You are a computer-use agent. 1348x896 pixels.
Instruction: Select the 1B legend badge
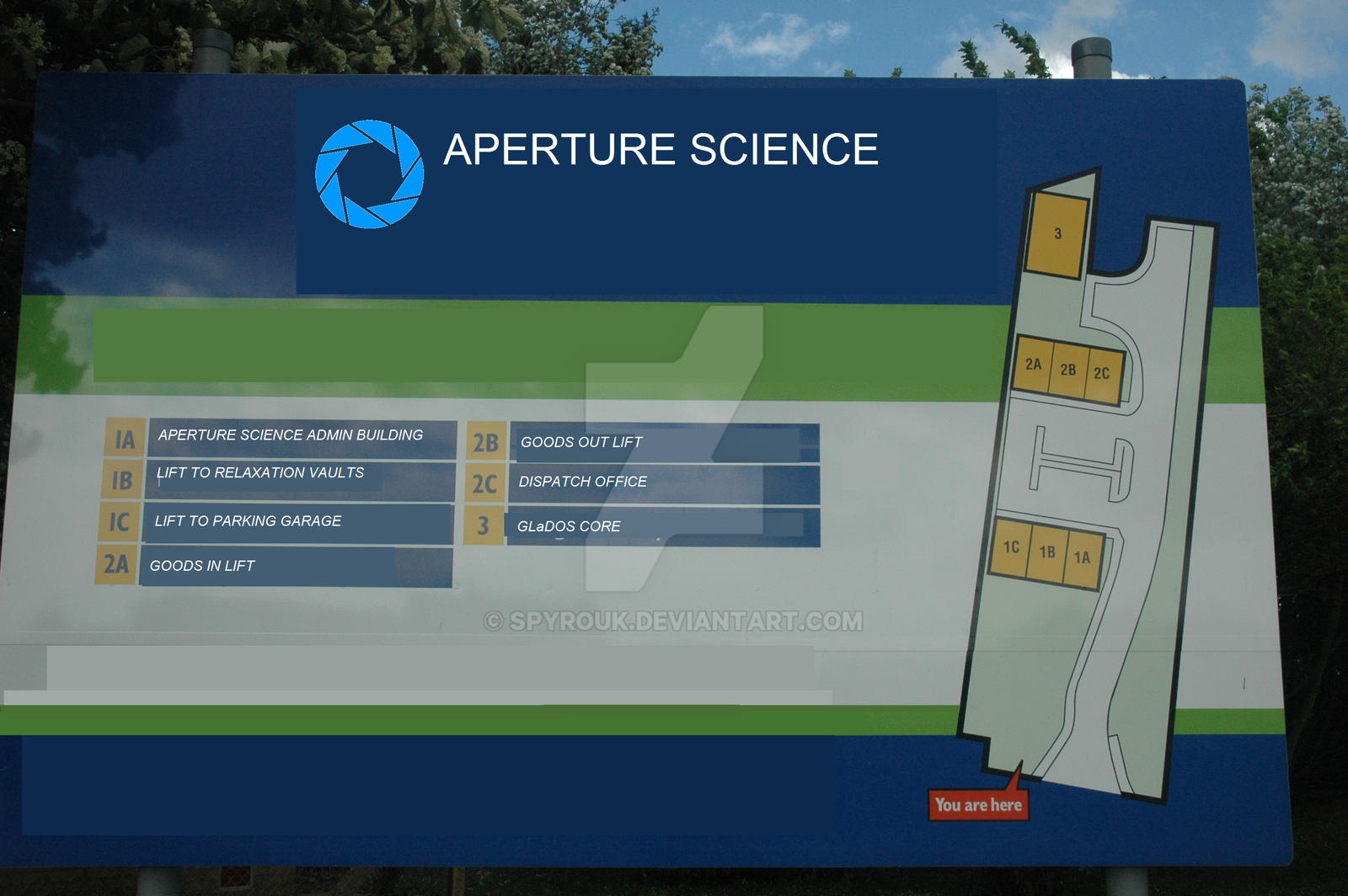(x=122, y=480)
